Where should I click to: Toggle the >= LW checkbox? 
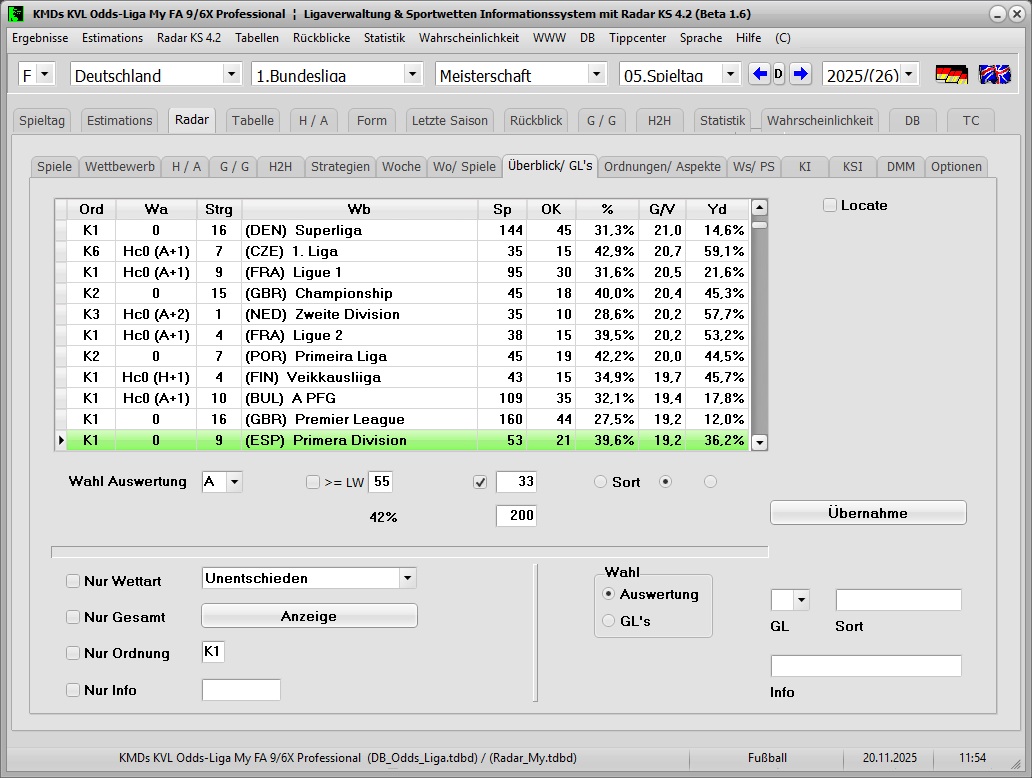point(313,482)
